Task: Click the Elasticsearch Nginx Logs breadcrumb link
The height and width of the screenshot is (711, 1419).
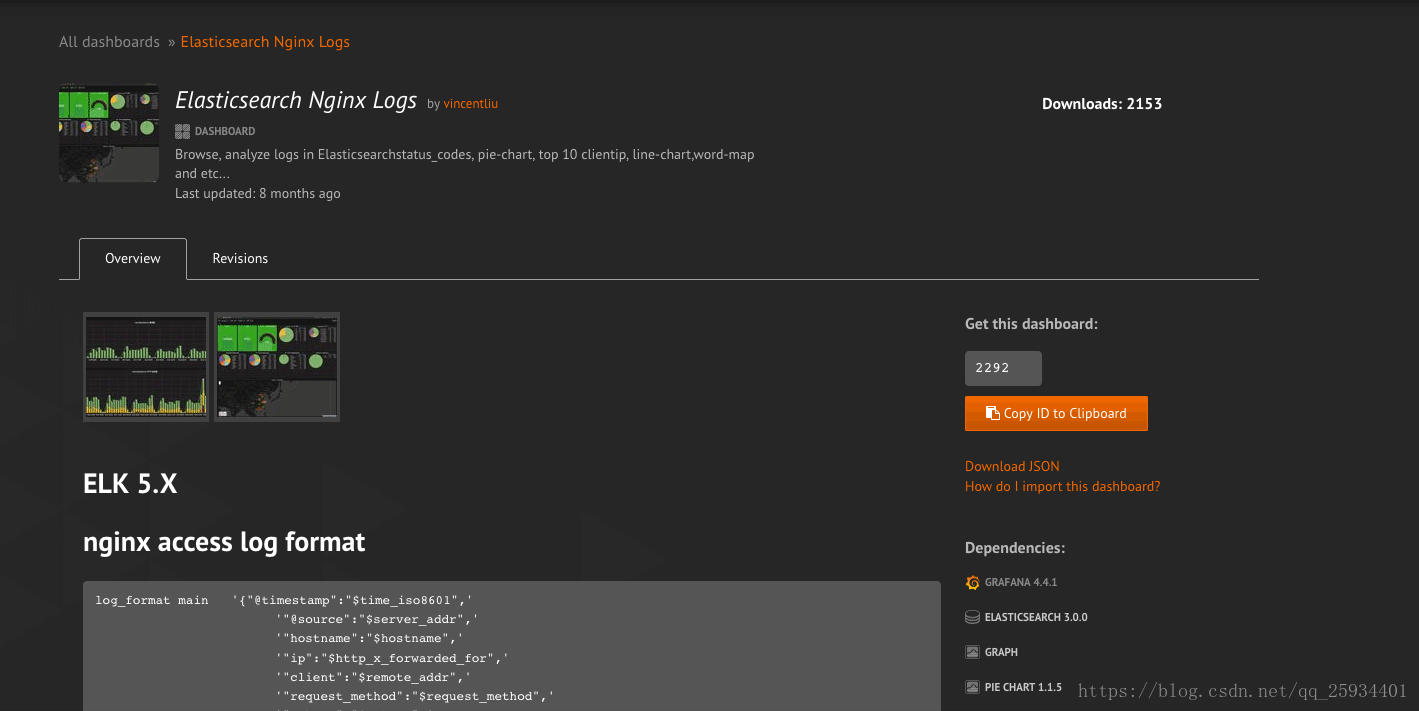Action: click(x=265, y=42)
